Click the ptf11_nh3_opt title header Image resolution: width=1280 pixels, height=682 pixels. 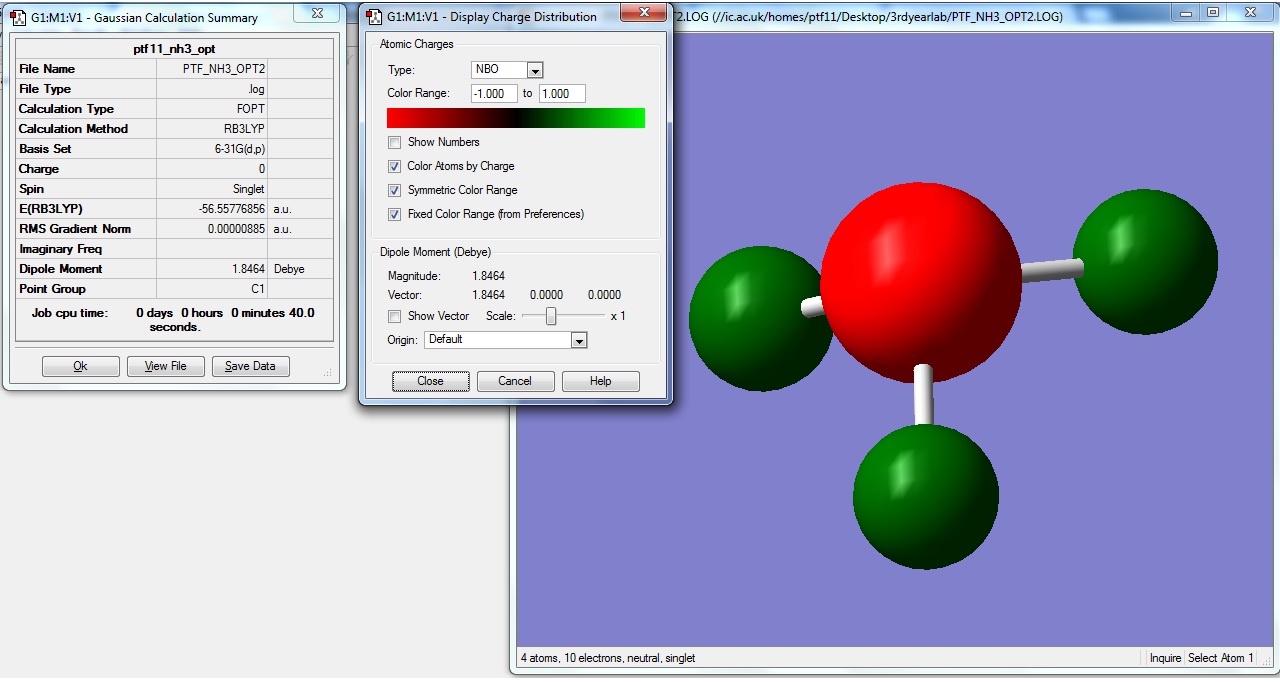click(174, 49)
